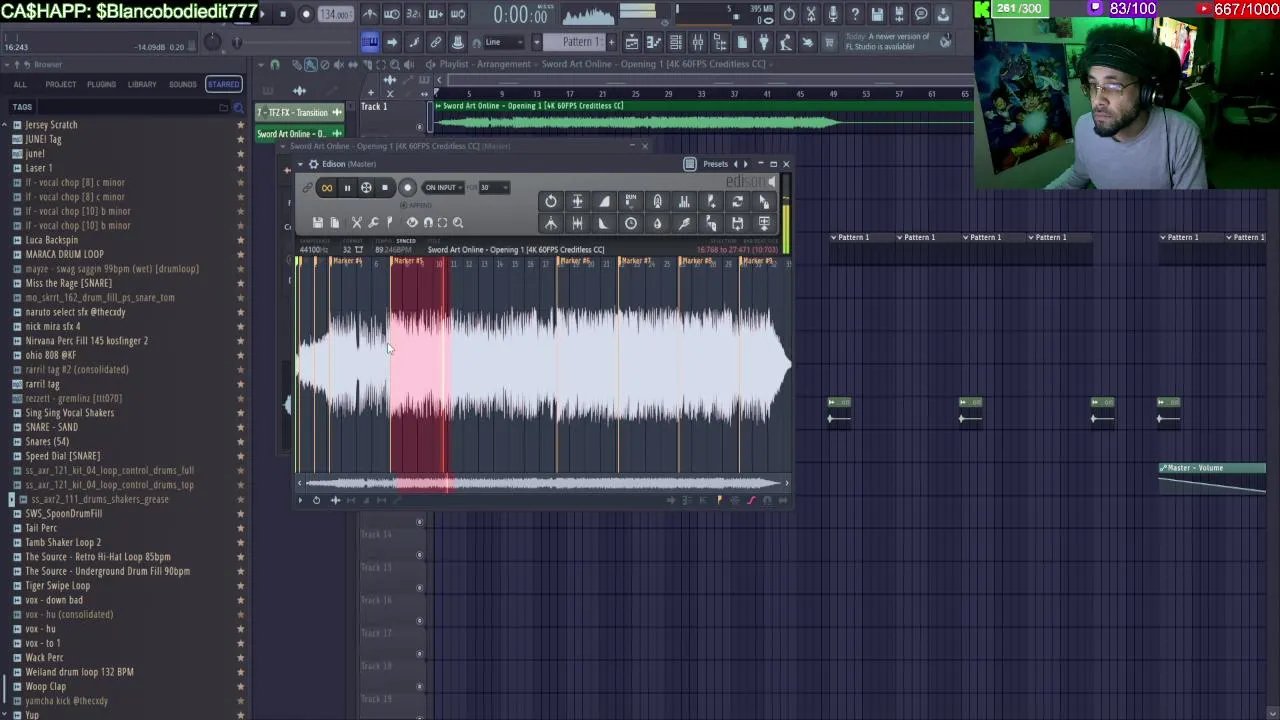Click the top toolbar save floppy icon
The image size is (1280, 720).
point(877,14)
